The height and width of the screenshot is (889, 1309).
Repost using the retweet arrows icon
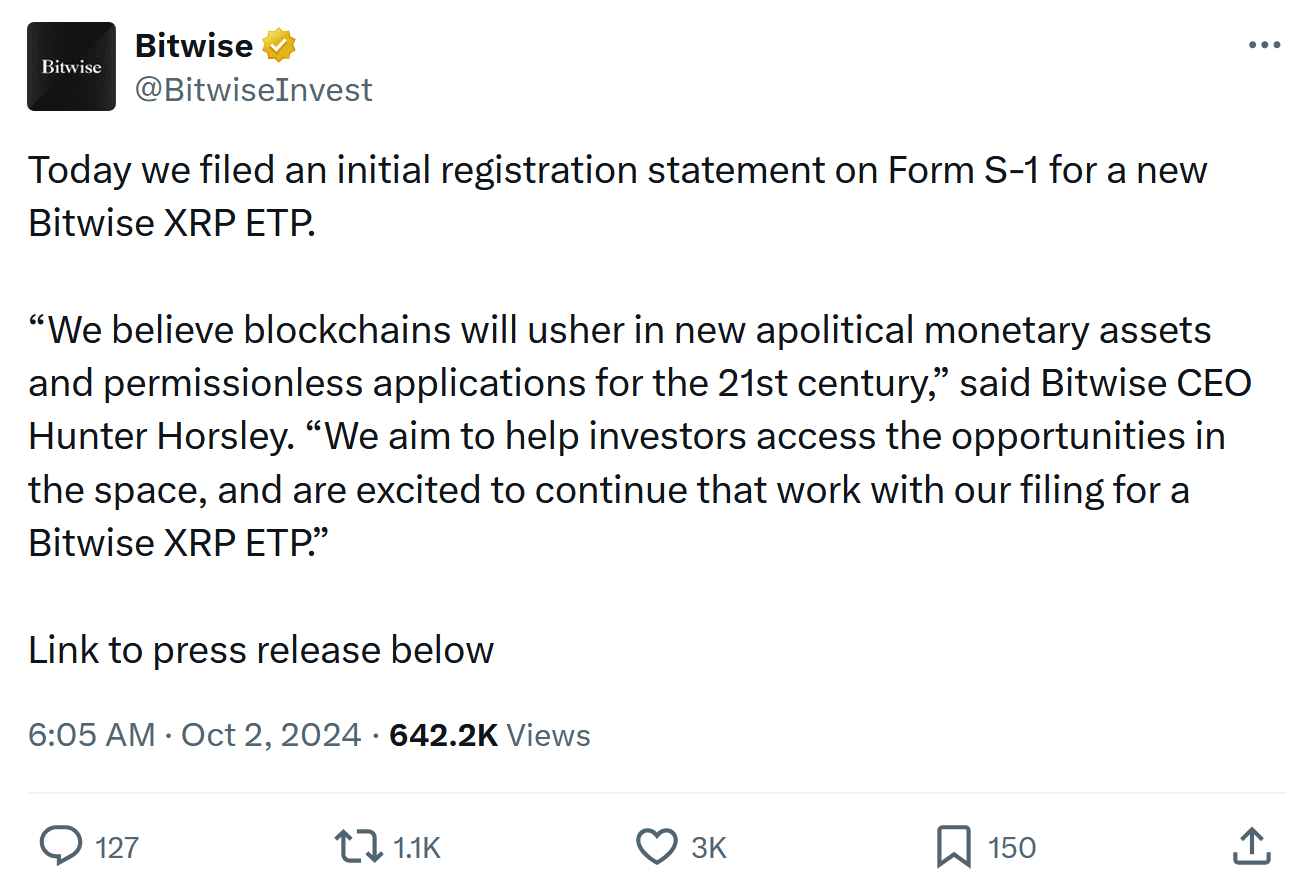point(358,847)
